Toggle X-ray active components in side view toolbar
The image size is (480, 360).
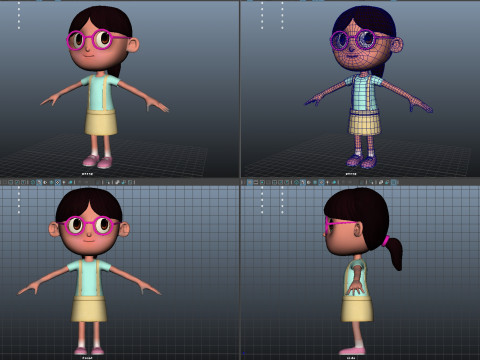387,182
